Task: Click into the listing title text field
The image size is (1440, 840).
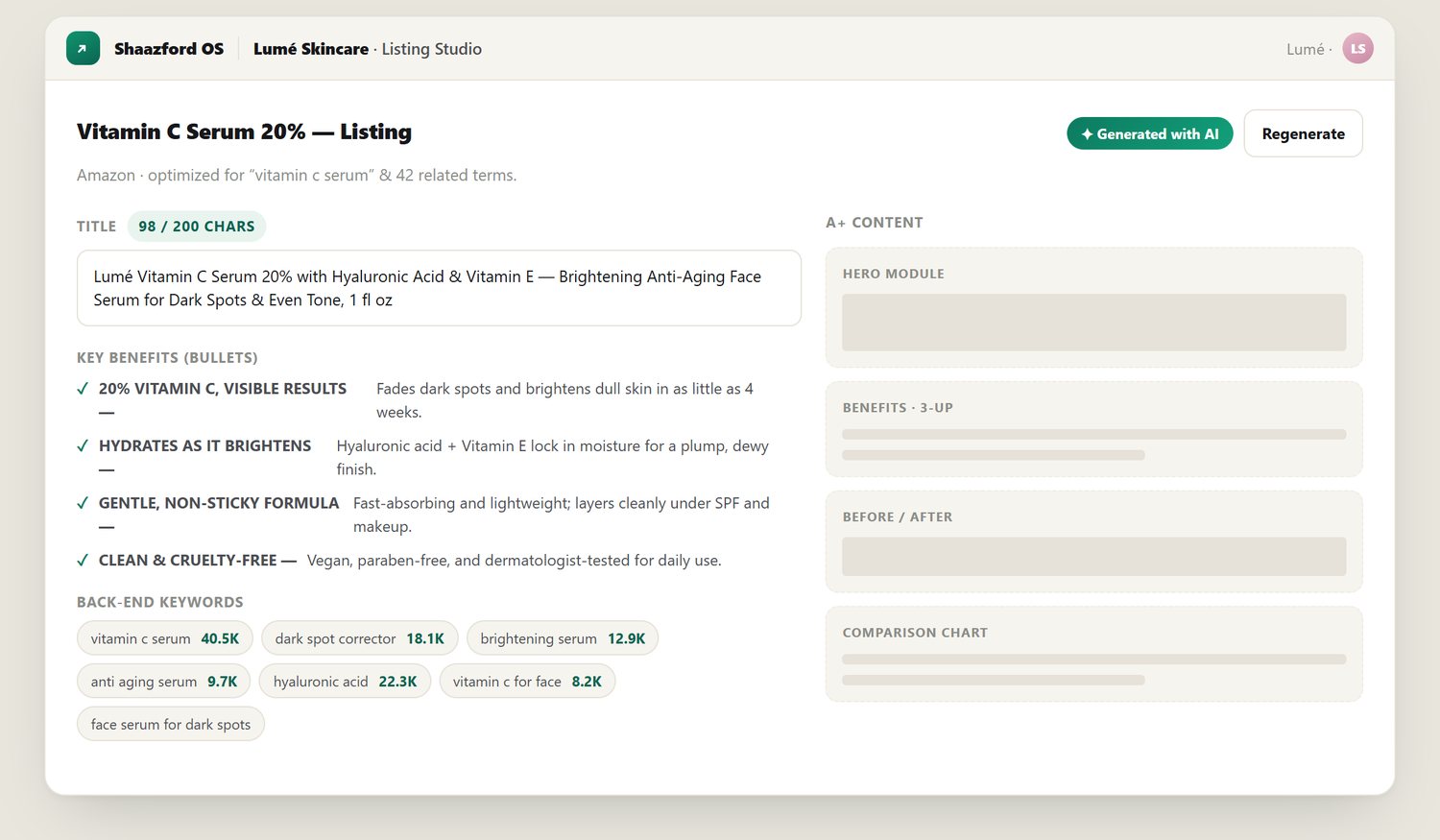Action: coord(439,288)
